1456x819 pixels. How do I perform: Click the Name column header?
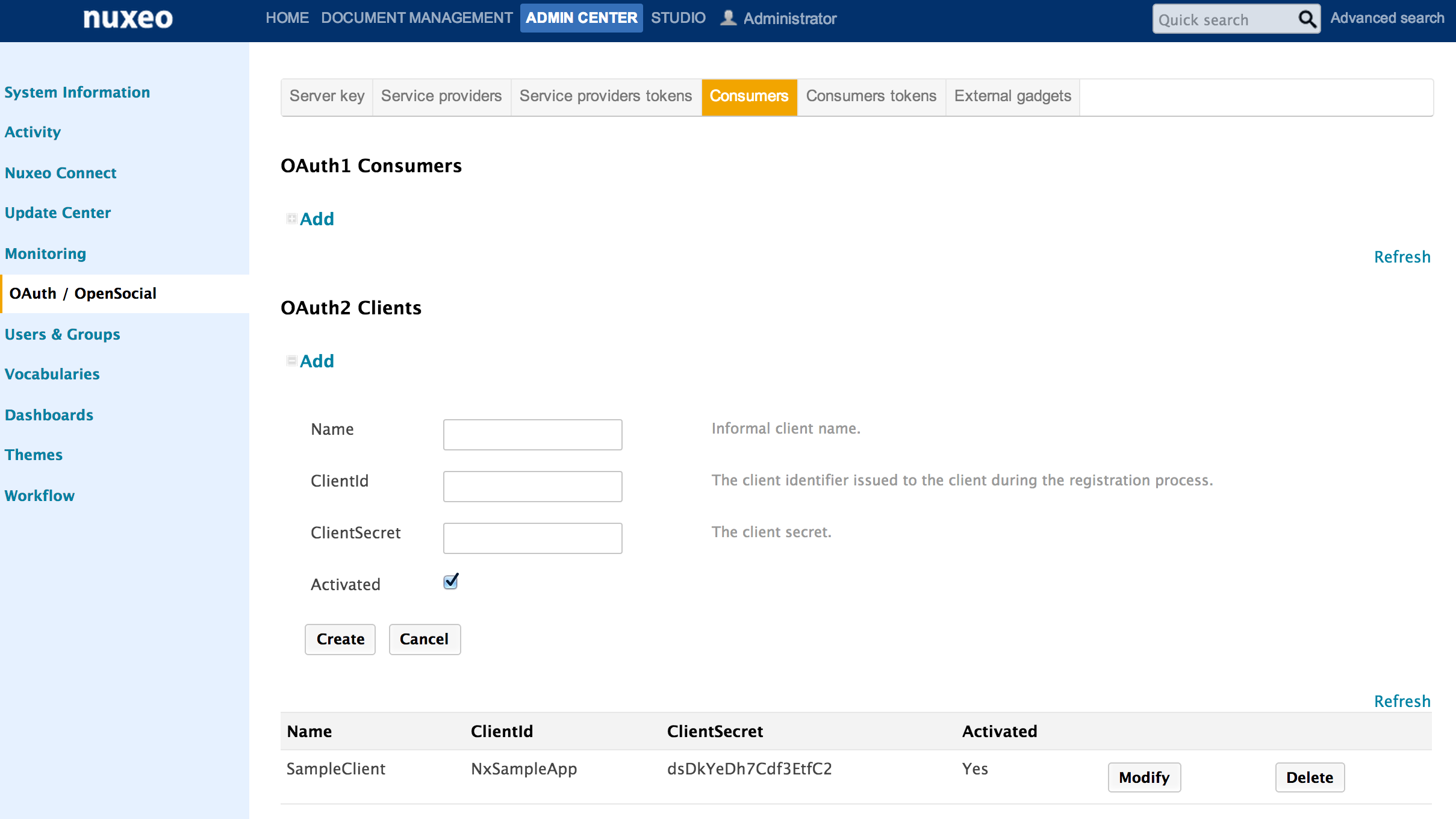309,732
